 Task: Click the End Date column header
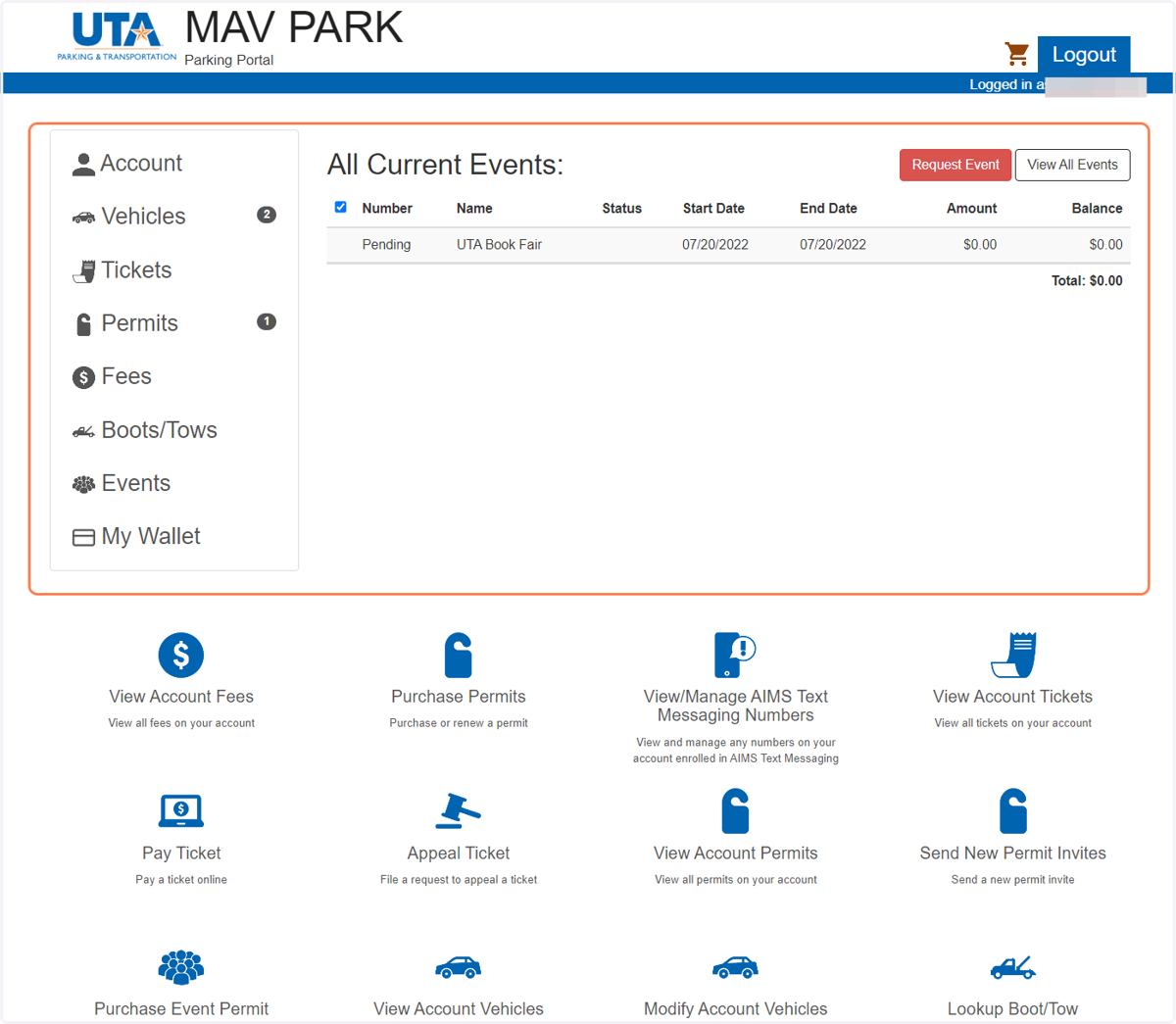tap(828, 209)
